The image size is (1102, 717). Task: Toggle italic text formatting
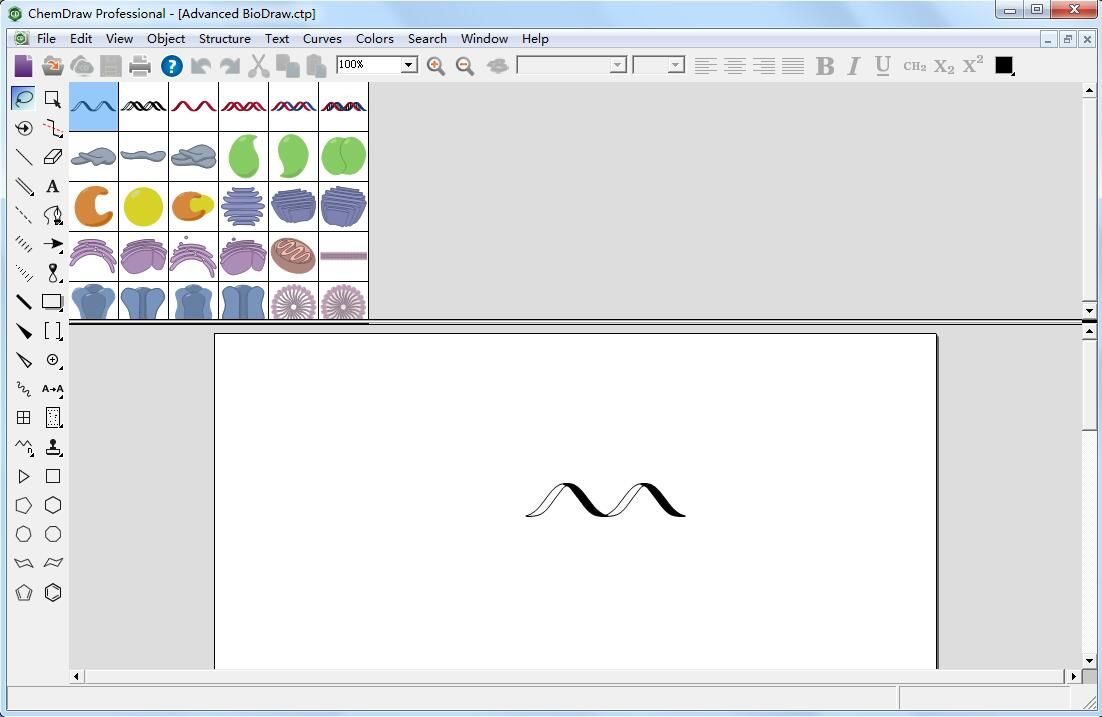[x=852, y=66]
